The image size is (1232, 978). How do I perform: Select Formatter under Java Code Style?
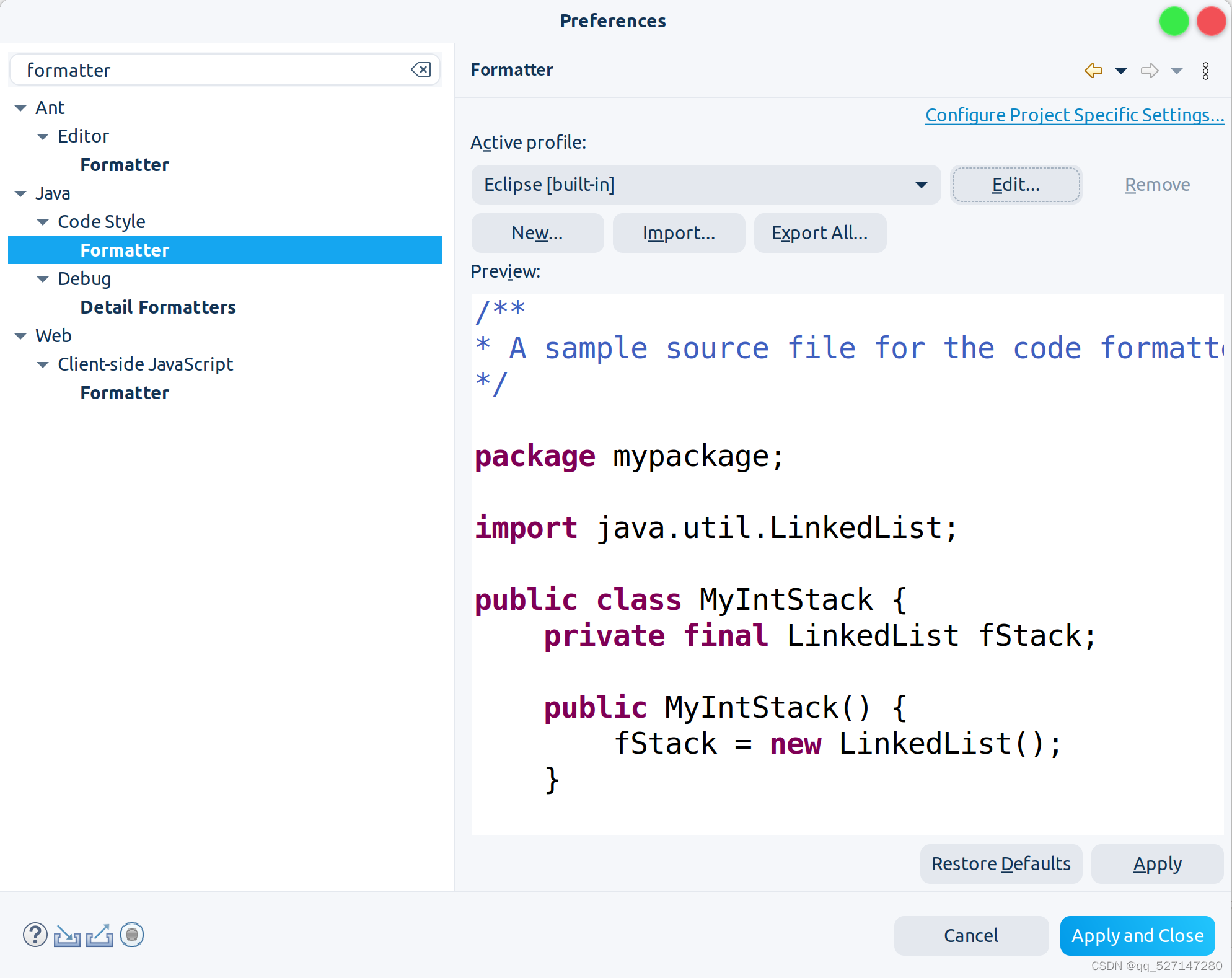pos(125,250)
